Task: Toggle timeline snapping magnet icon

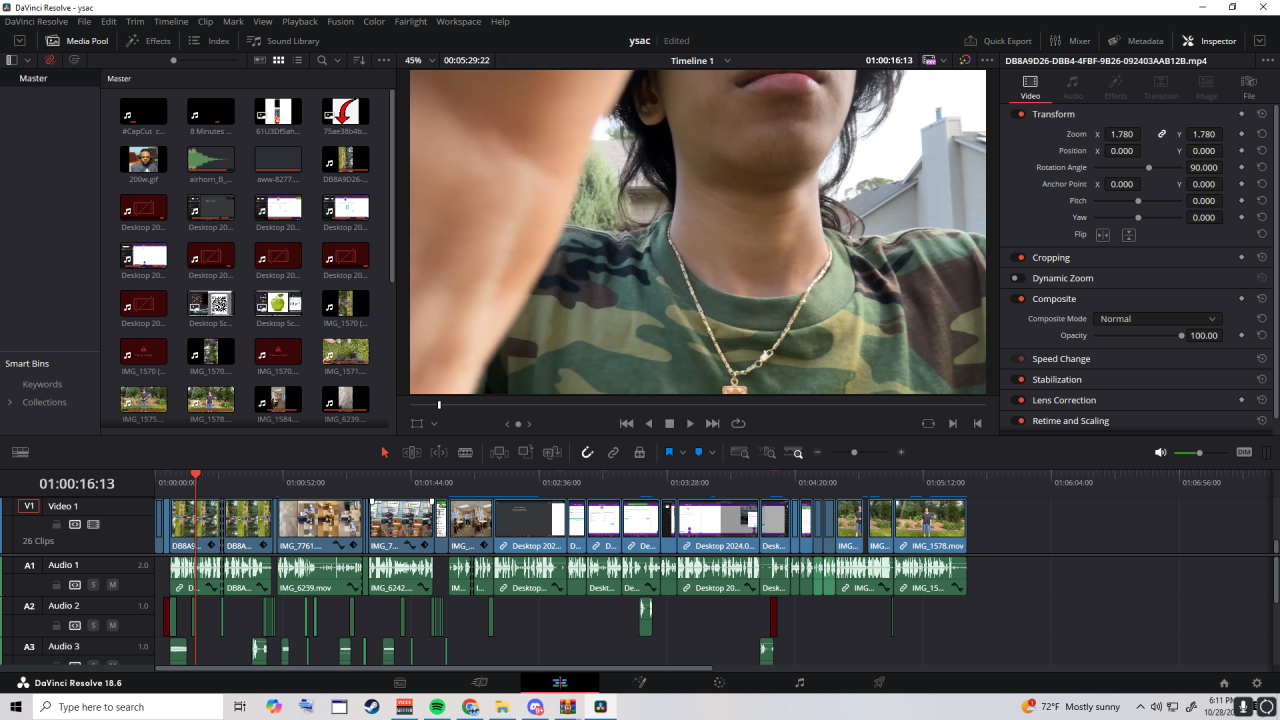Action: 587,453
